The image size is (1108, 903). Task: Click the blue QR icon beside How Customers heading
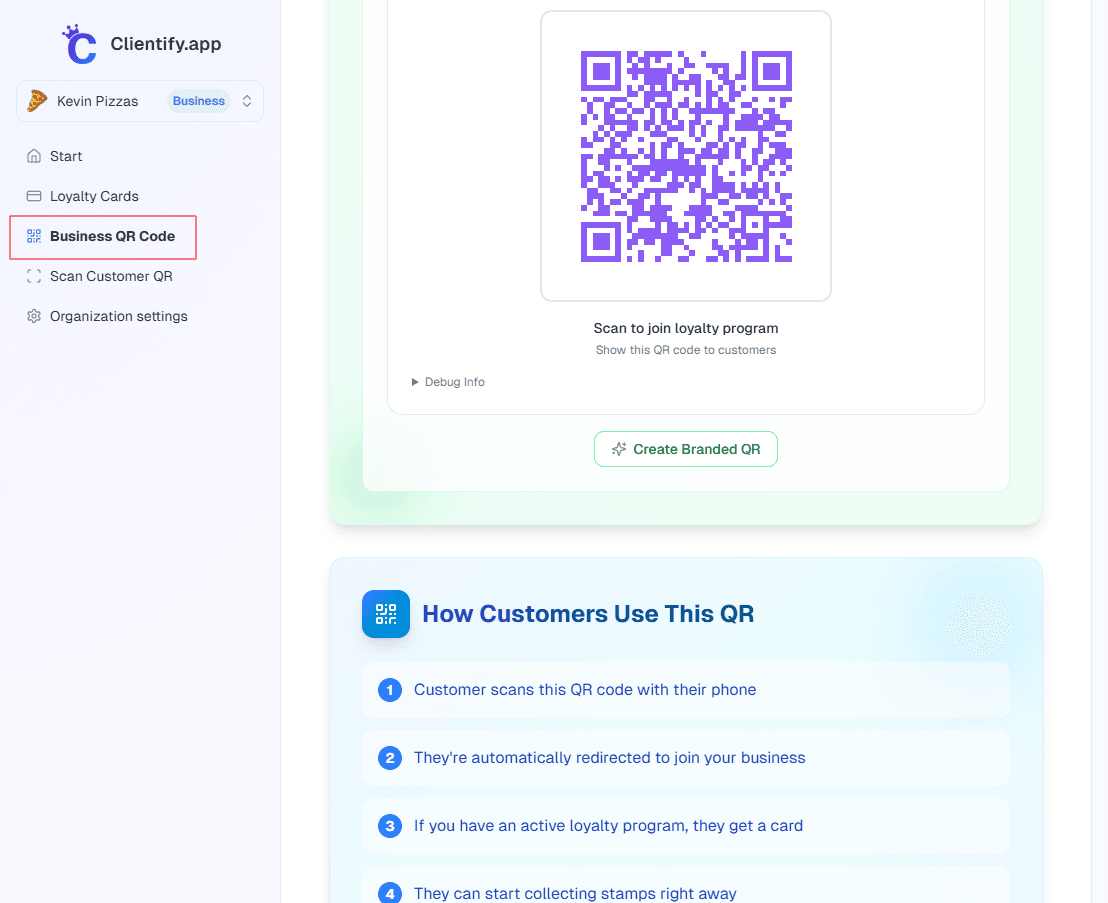pyautogui.click(x=386, y=614)
